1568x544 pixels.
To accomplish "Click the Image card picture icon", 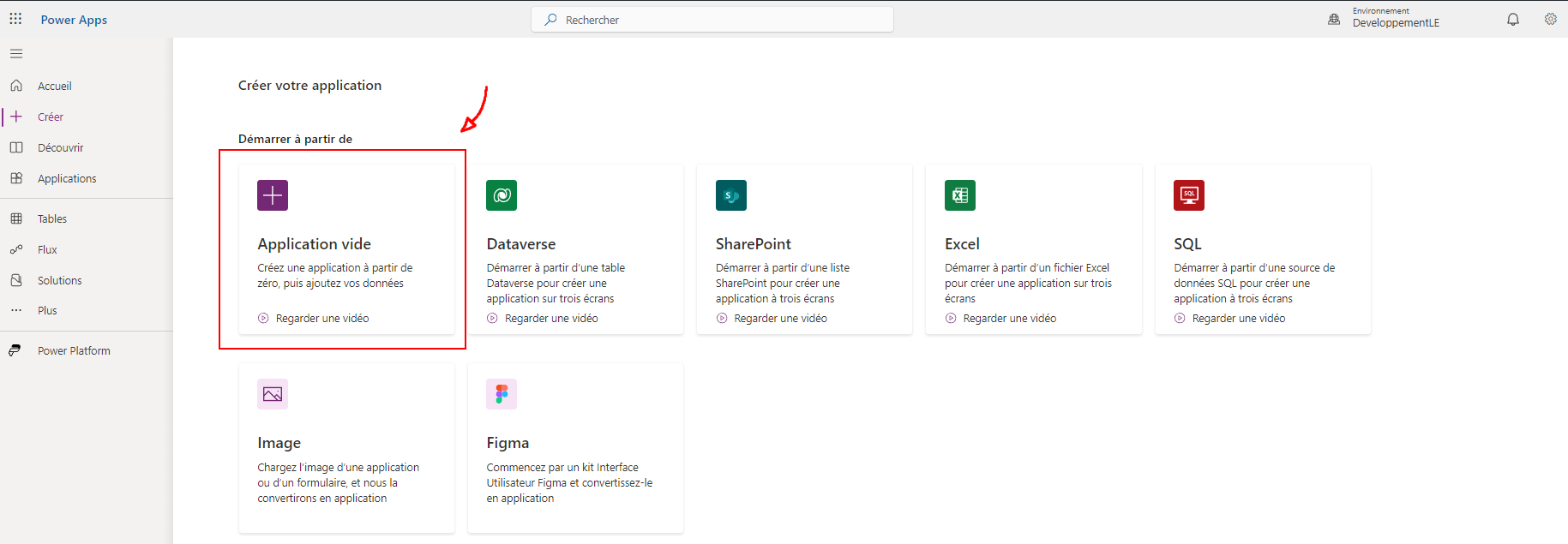I will coord(273,394).
